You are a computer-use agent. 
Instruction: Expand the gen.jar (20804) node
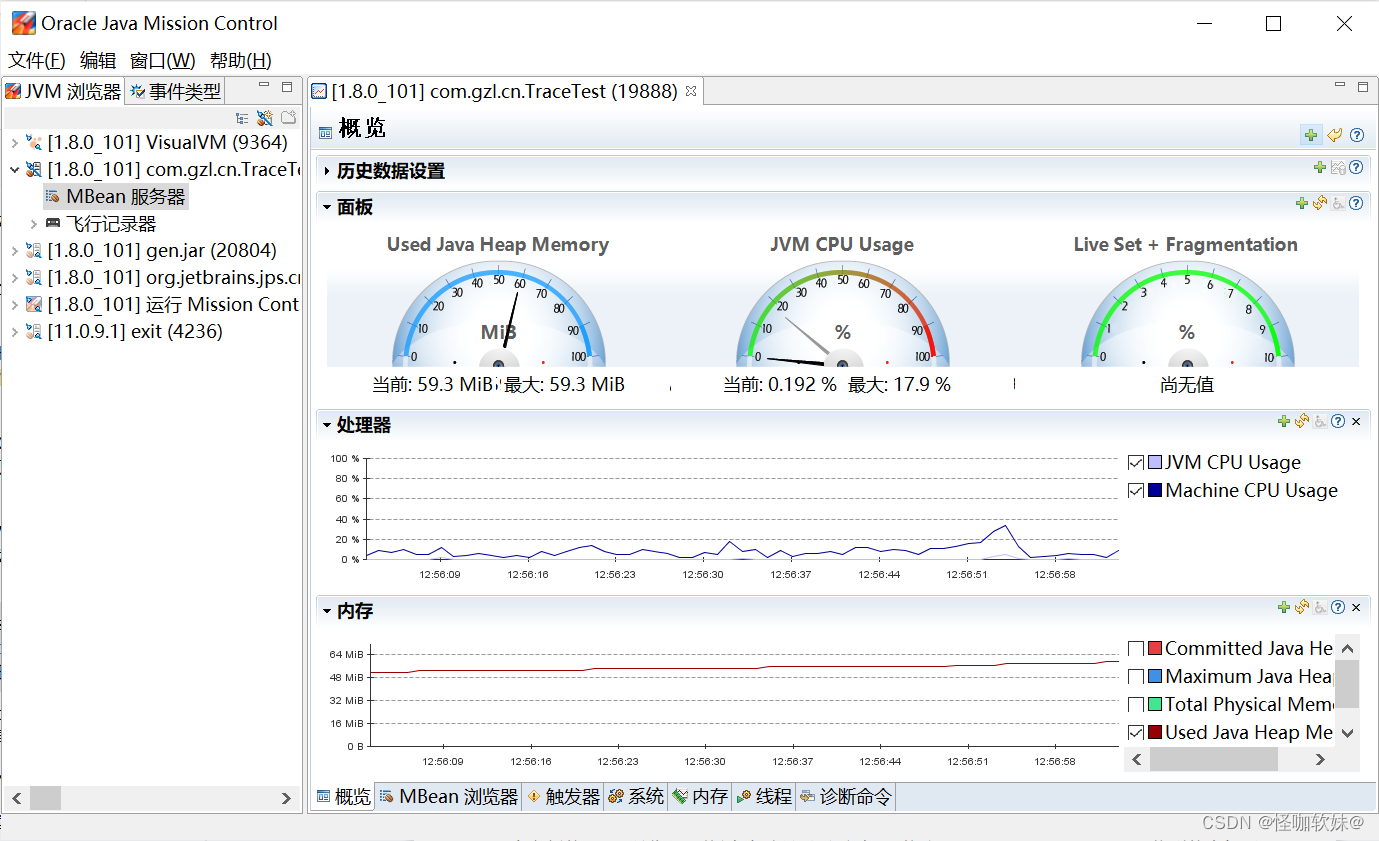tap(14, 251)
